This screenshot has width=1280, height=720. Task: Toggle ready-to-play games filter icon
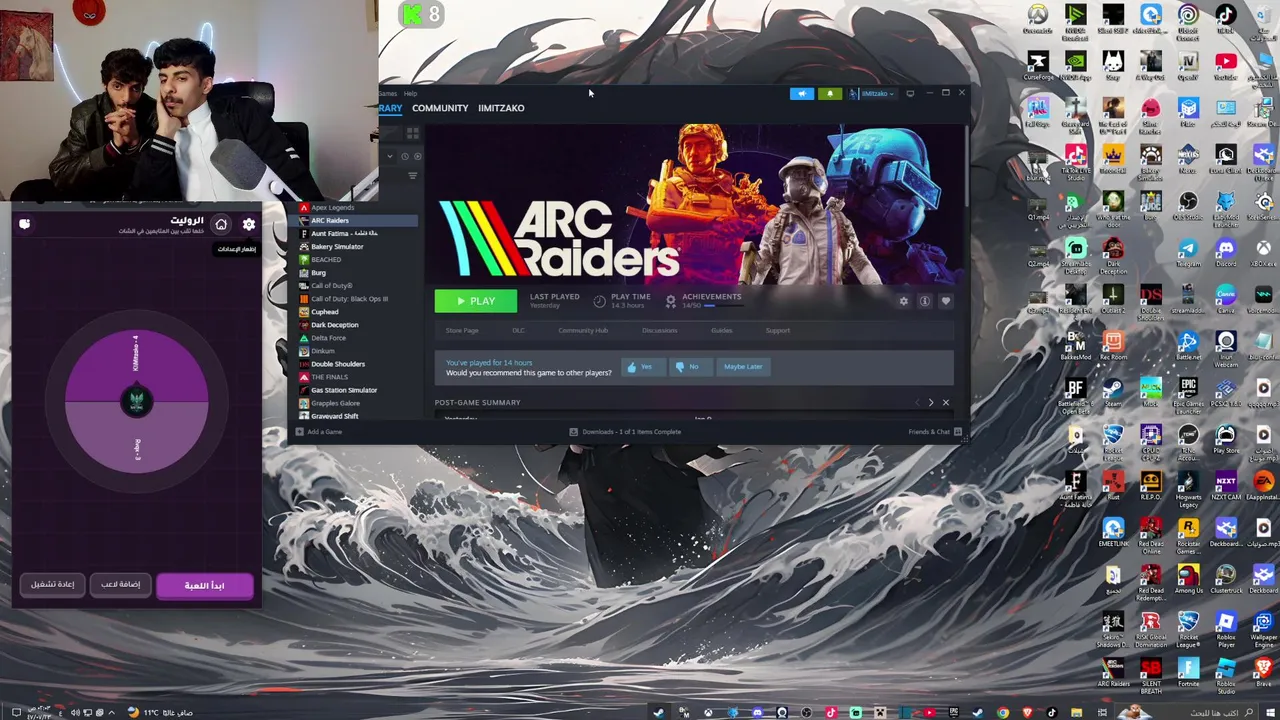click(417, 156)
